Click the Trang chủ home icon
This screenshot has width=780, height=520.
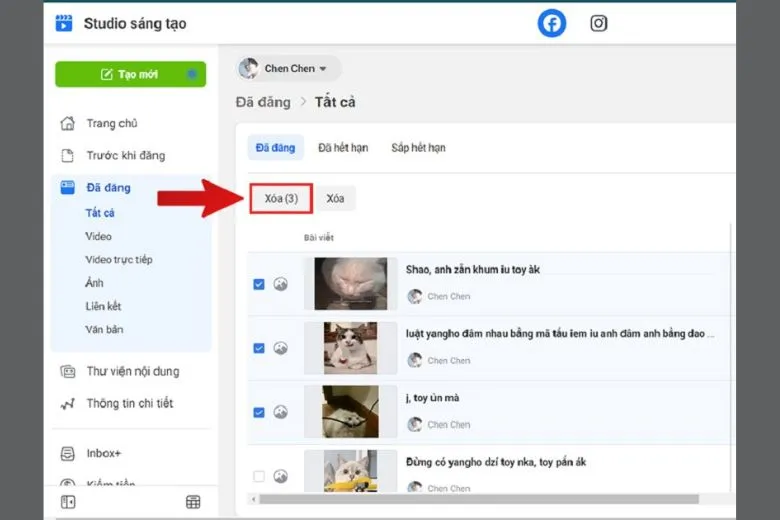[x=68, y=123]
